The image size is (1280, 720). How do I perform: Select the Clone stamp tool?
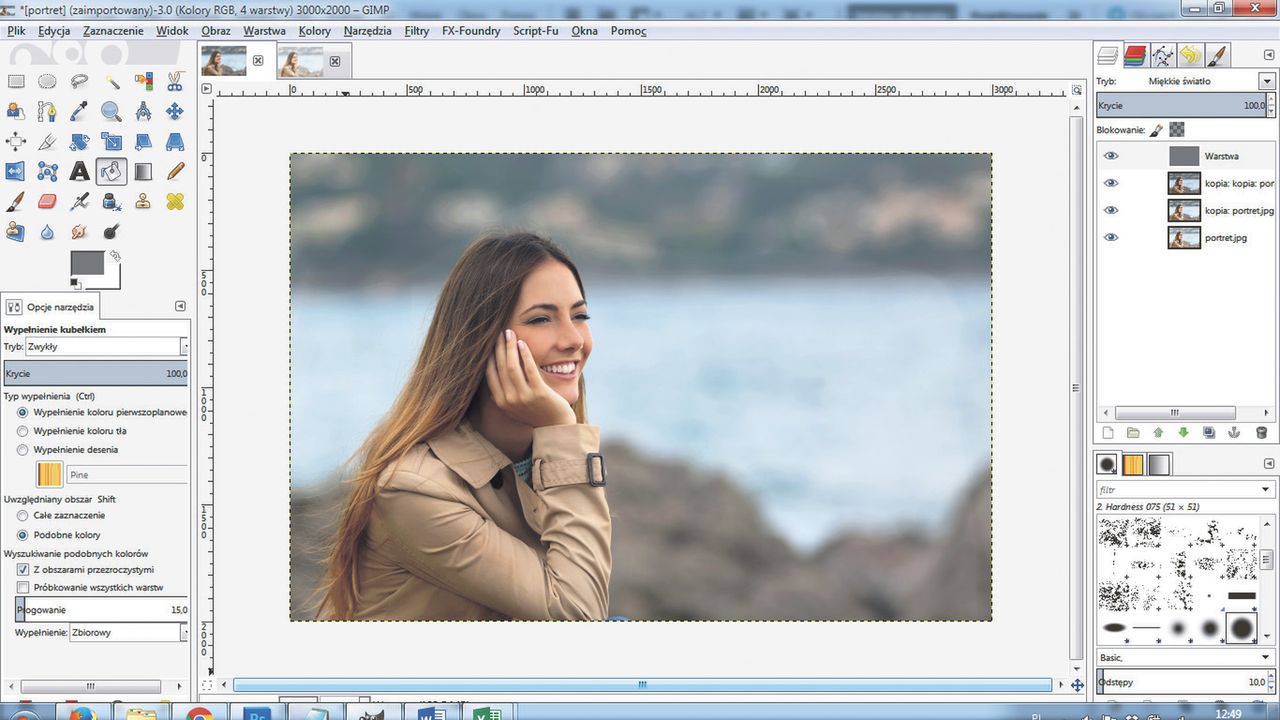point(144,202)
